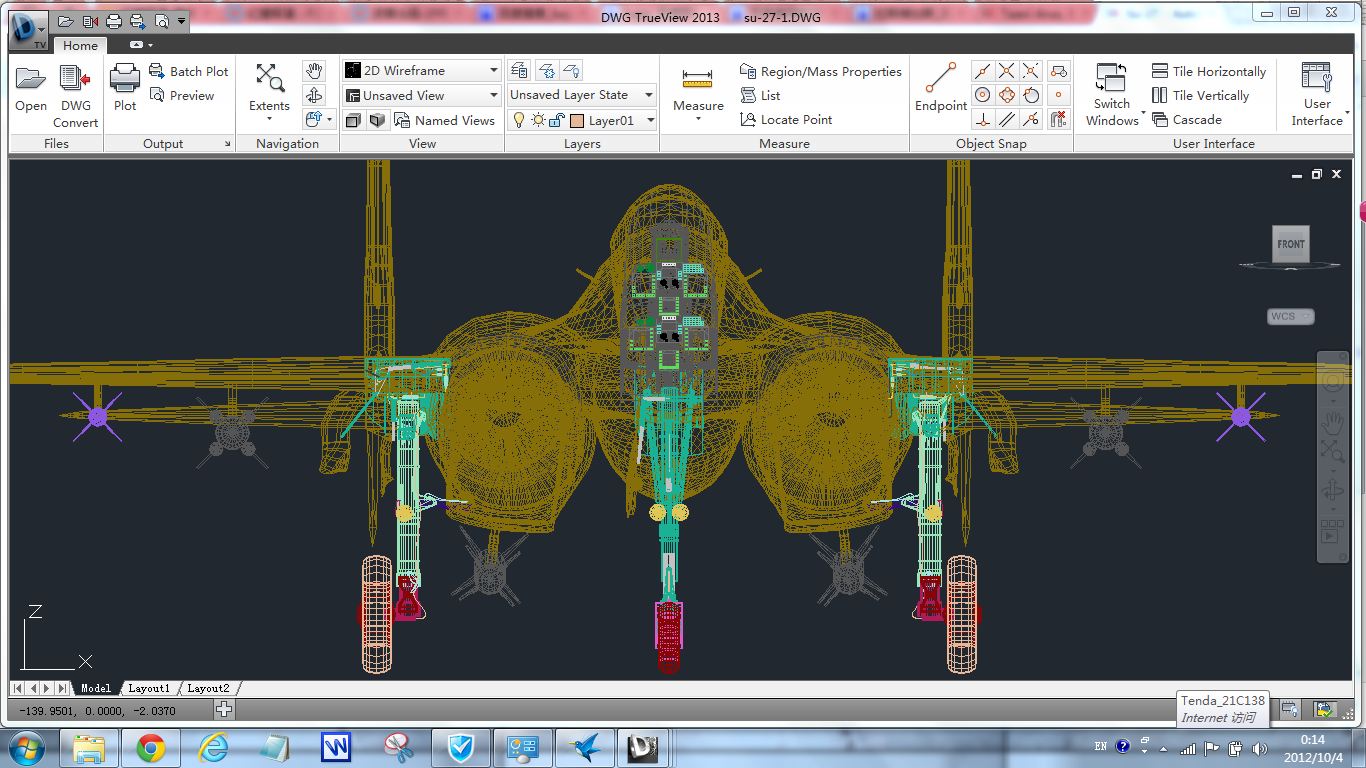Select the Pan hand tool in Navigation
Viewport: 1366px width, 768px height.
tap(314, 71)
